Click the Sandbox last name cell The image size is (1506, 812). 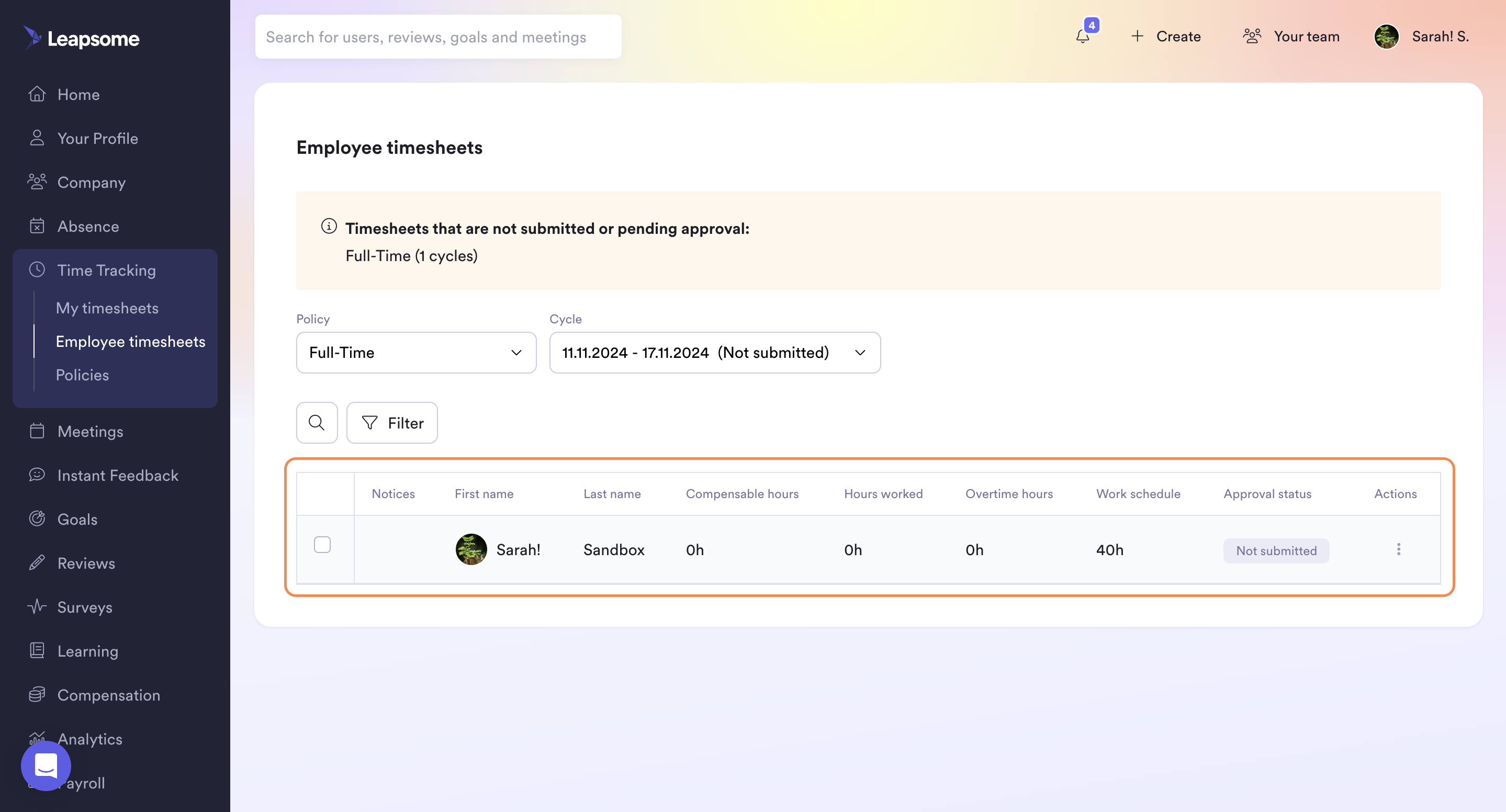pyautogui.click(x=614, y=549)
